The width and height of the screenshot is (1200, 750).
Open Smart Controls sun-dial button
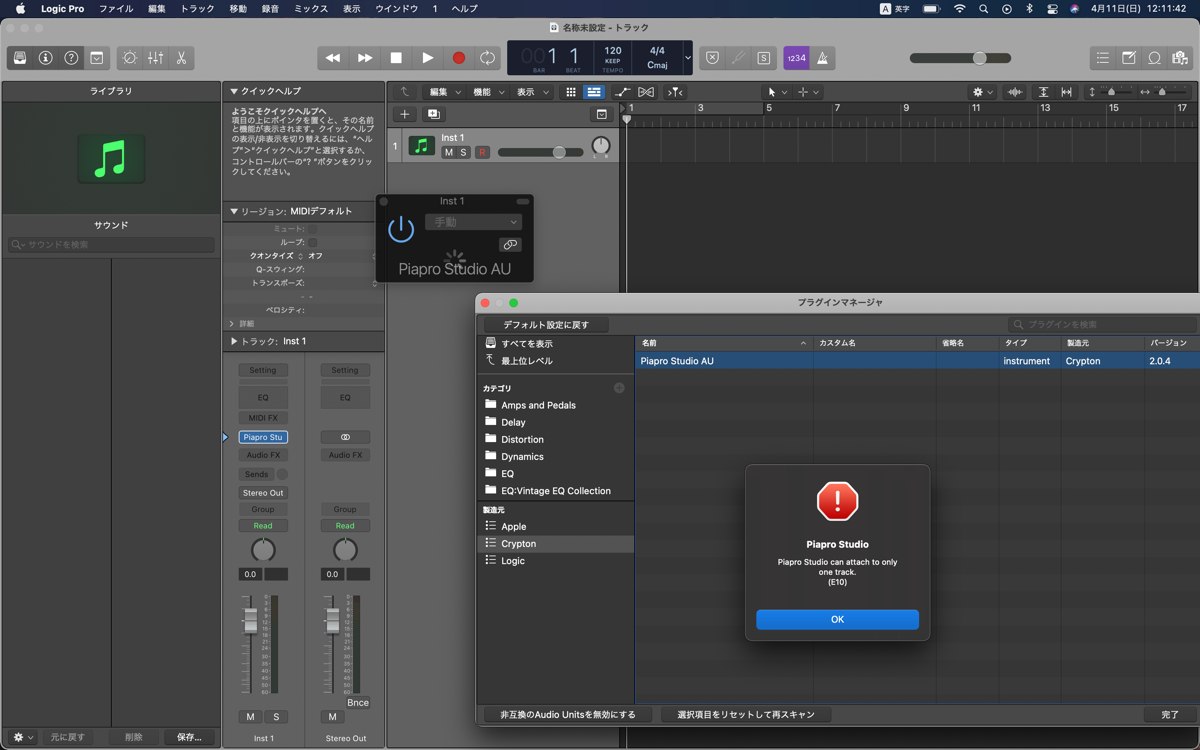[129, 58]
